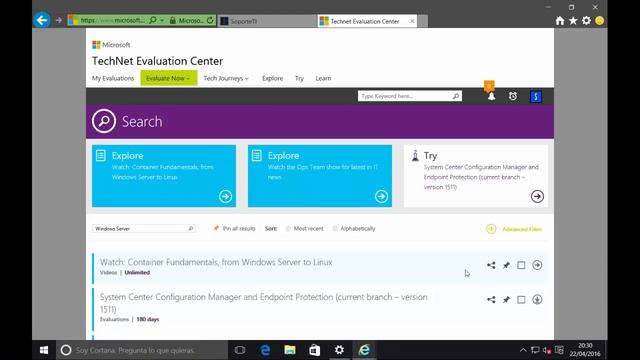Launch Microsoft Edge from the taskbar

pos(265,350)
